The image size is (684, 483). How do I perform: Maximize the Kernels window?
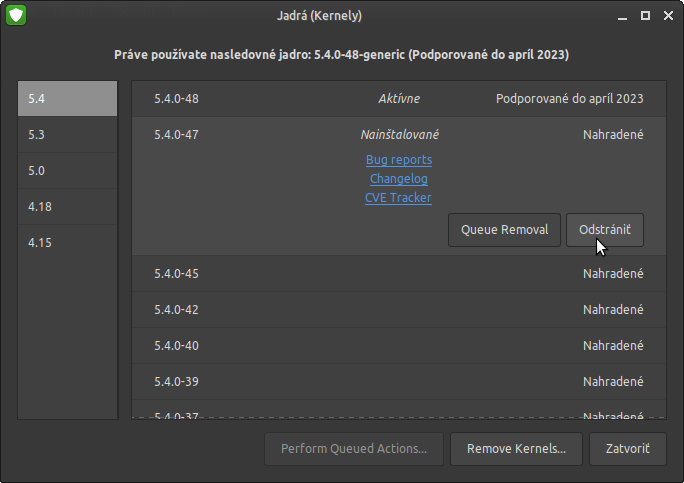click(645, 15)
